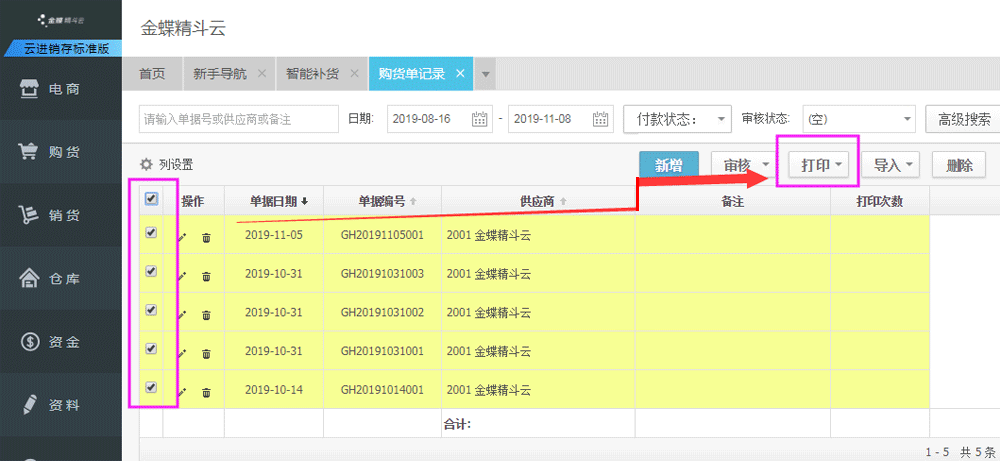This screenshot has height=461, width=1000.
Task: Toggle the select-all header checkbox
Action: [151, 200]
